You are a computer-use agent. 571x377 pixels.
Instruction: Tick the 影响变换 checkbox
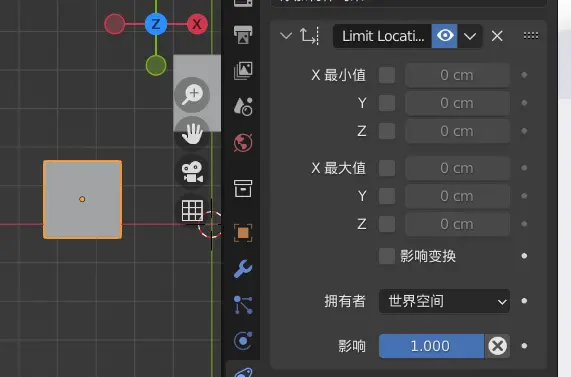(x=387, y=256)
